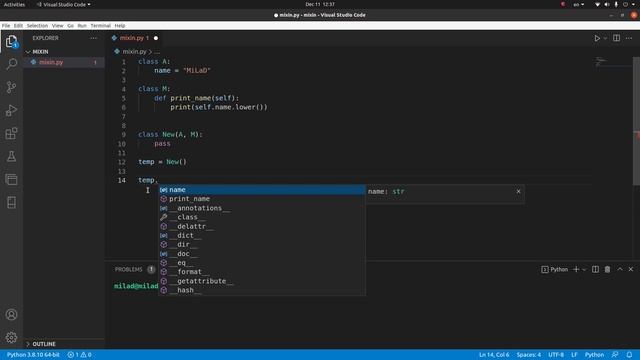640x360 pixels.
Task: Click the Python terminal label
Action: pos(555,269)
